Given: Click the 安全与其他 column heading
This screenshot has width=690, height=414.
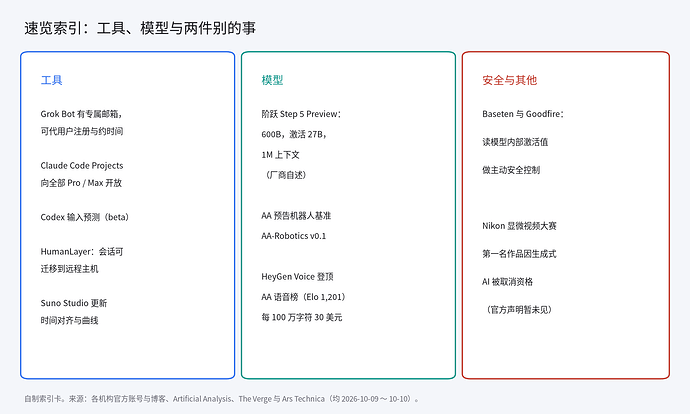Looking at the screenshot, I should (x=510, y=80).
